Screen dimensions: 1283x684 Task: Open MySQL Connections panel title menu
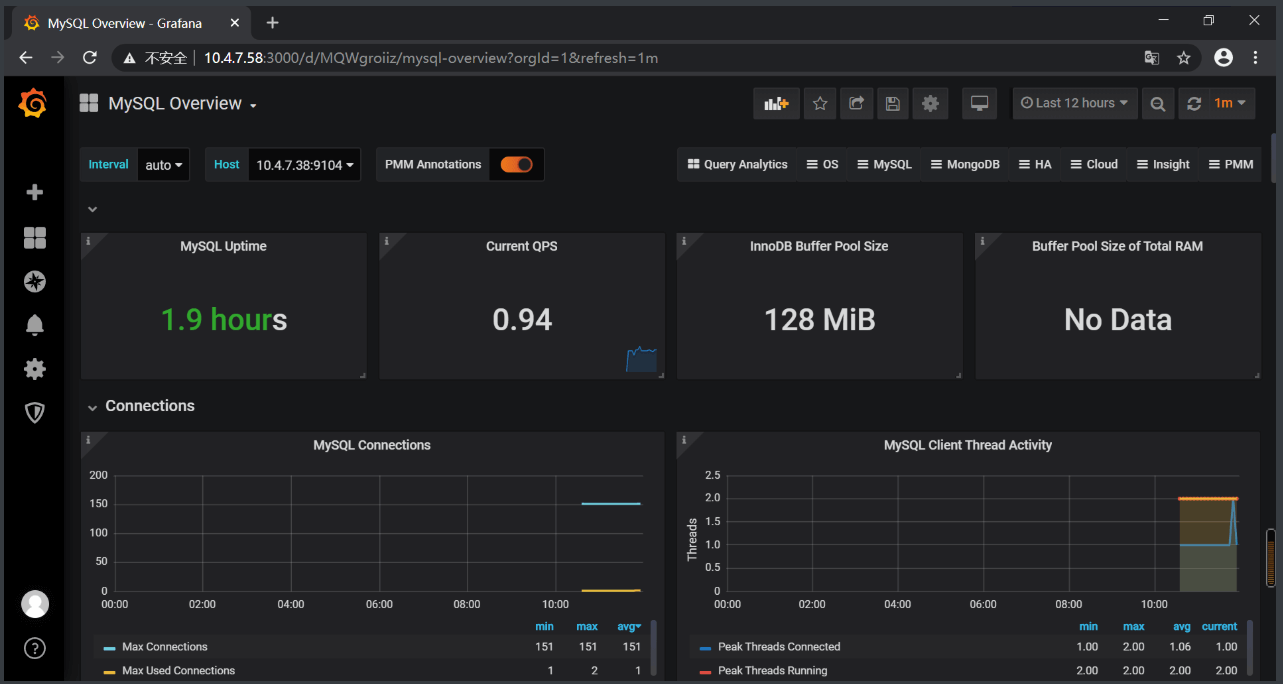point(372,445)
